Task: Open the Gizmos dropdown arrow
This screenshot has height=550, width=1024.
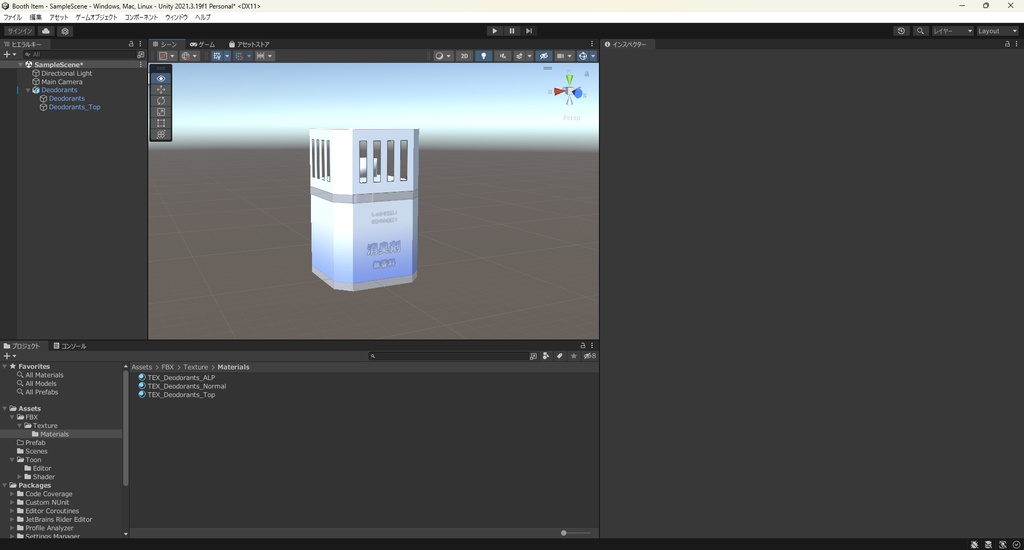Action: pyautogui.click(x=593, y=56)
